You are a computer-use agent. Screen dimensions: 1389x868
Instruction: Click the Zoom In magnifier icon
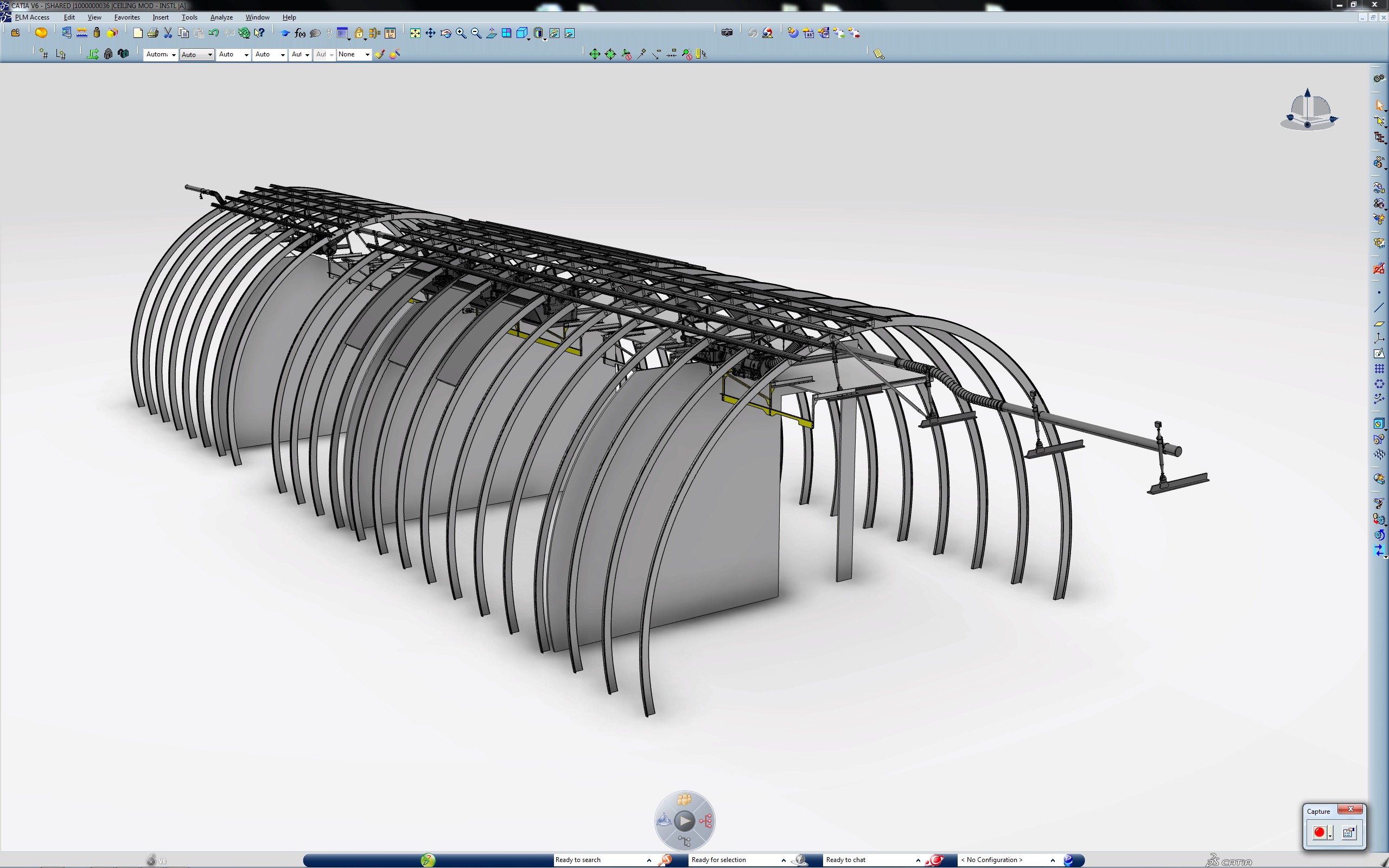[x=461, y=33]
